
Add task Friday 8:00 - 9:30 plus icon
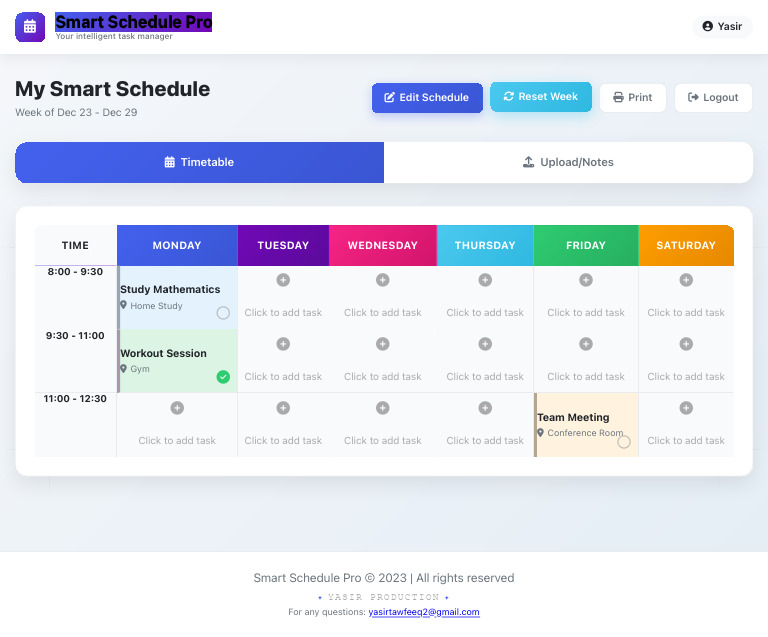coord(586,280)
